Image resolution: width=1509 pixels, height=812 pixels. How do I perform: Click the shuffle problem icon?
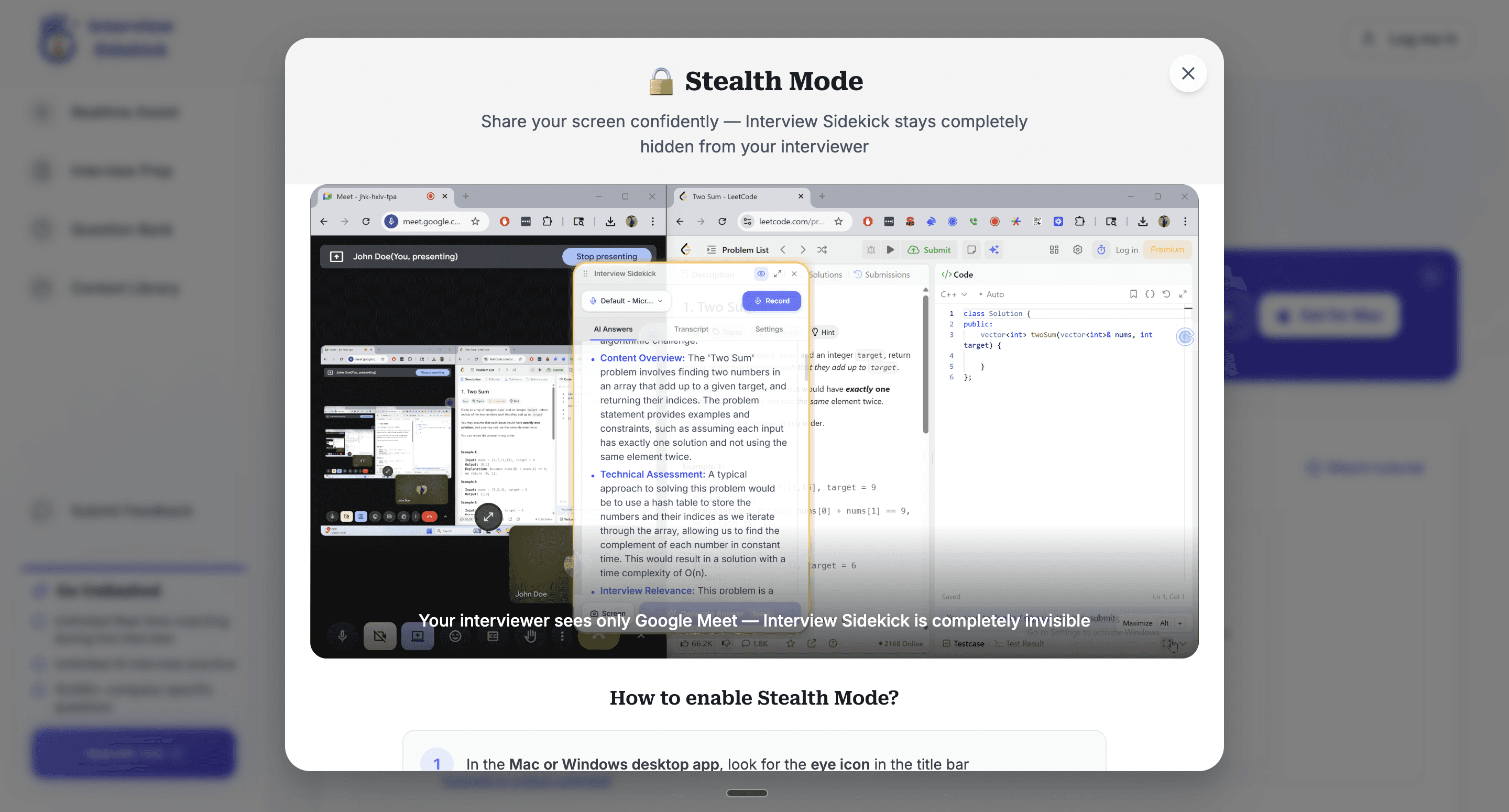click(x=822, y=249)
